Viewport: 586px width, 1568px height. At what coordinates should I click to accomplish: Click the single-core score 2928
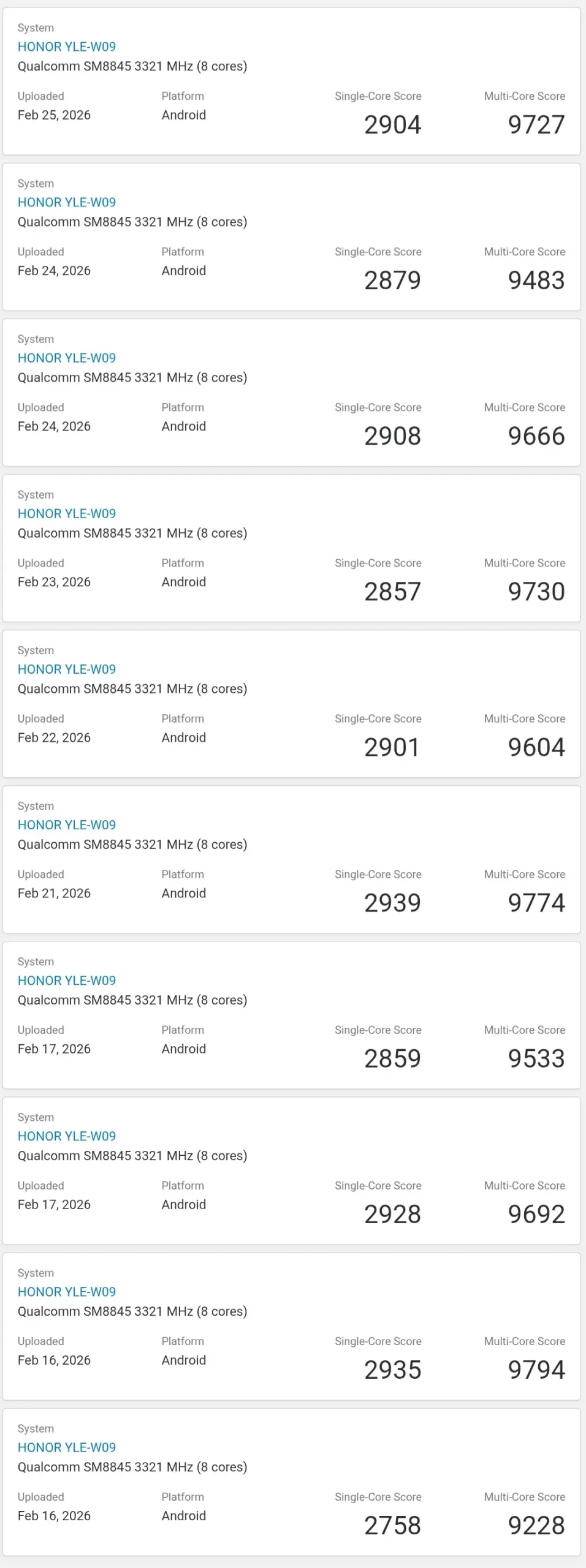pyautogui.click(x=392, y=1214)
